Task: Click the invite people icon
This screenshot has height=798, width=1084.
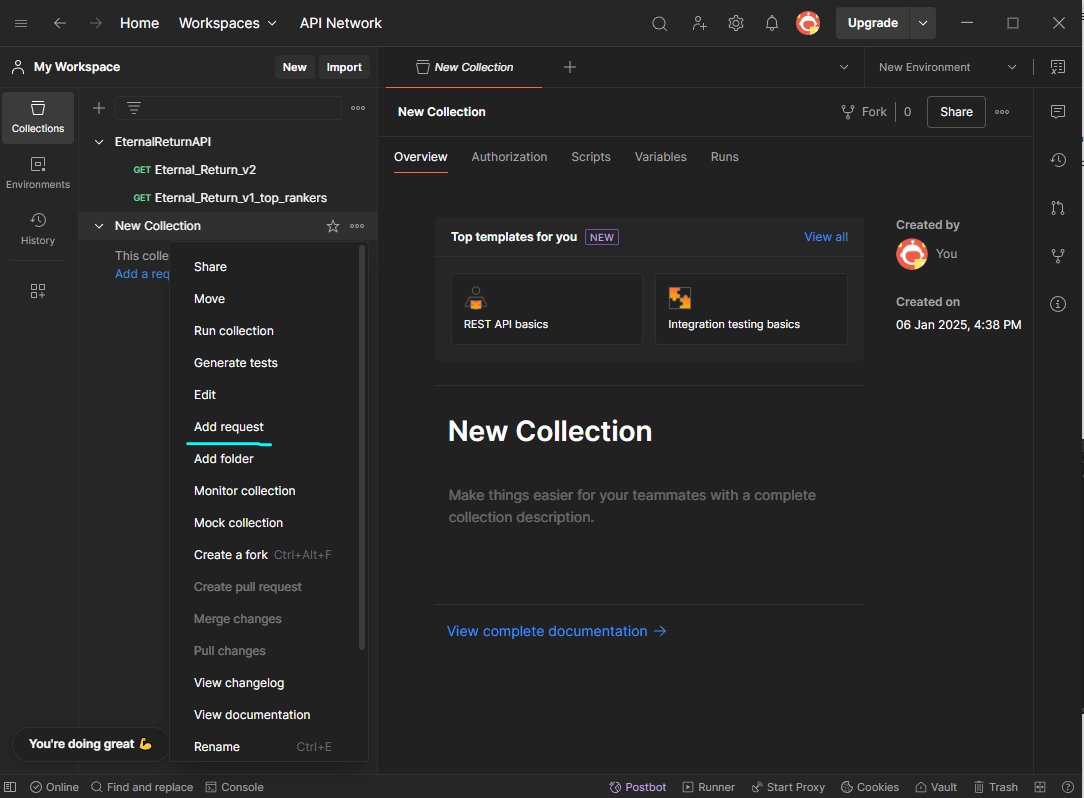Action: pyautogui.click(x=699, y=24)
